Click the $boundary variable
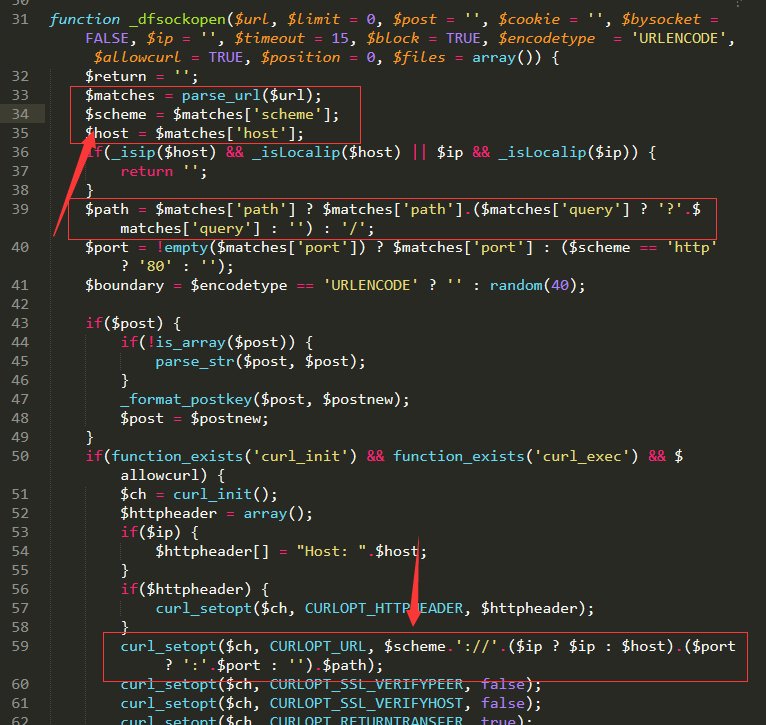Image resolution: width=766 pixels, height=725 pixels. [x=125, y=285]
